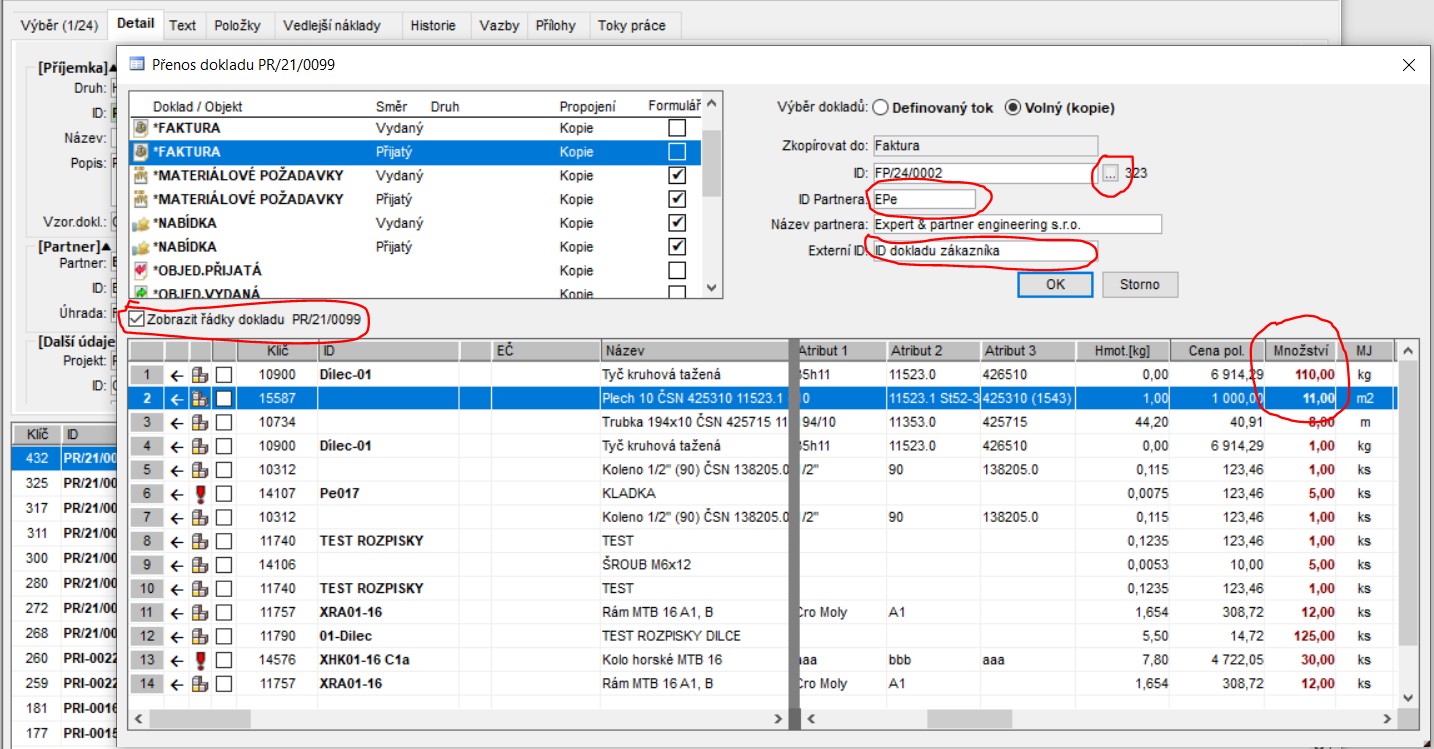
Task: Click the item type icon in row 2 (15587)
Action: point(200,398)
